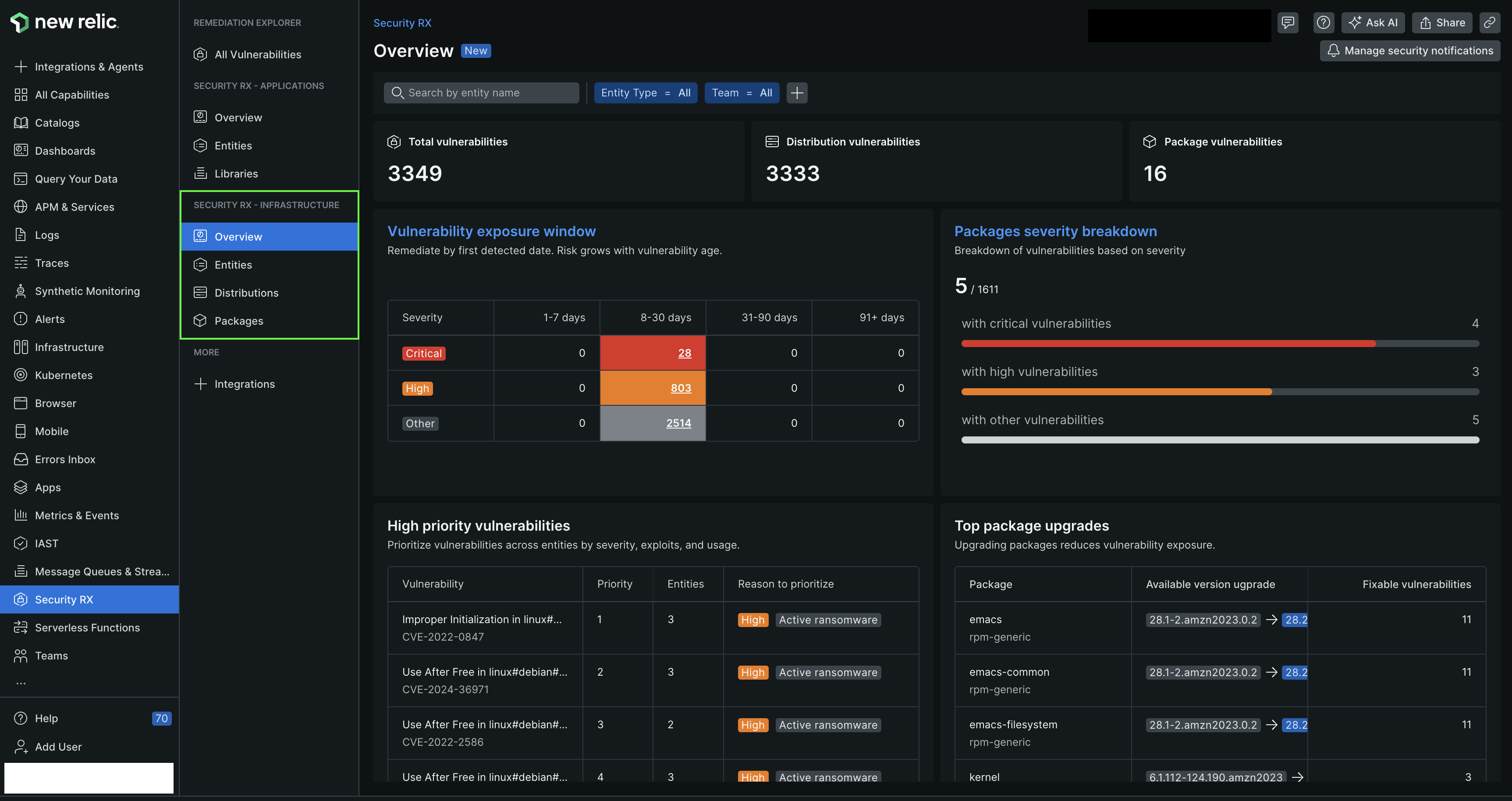Screen dimensions: 1512x801
Task: Click the APM & Services globe icon
Action: point(21,206)
